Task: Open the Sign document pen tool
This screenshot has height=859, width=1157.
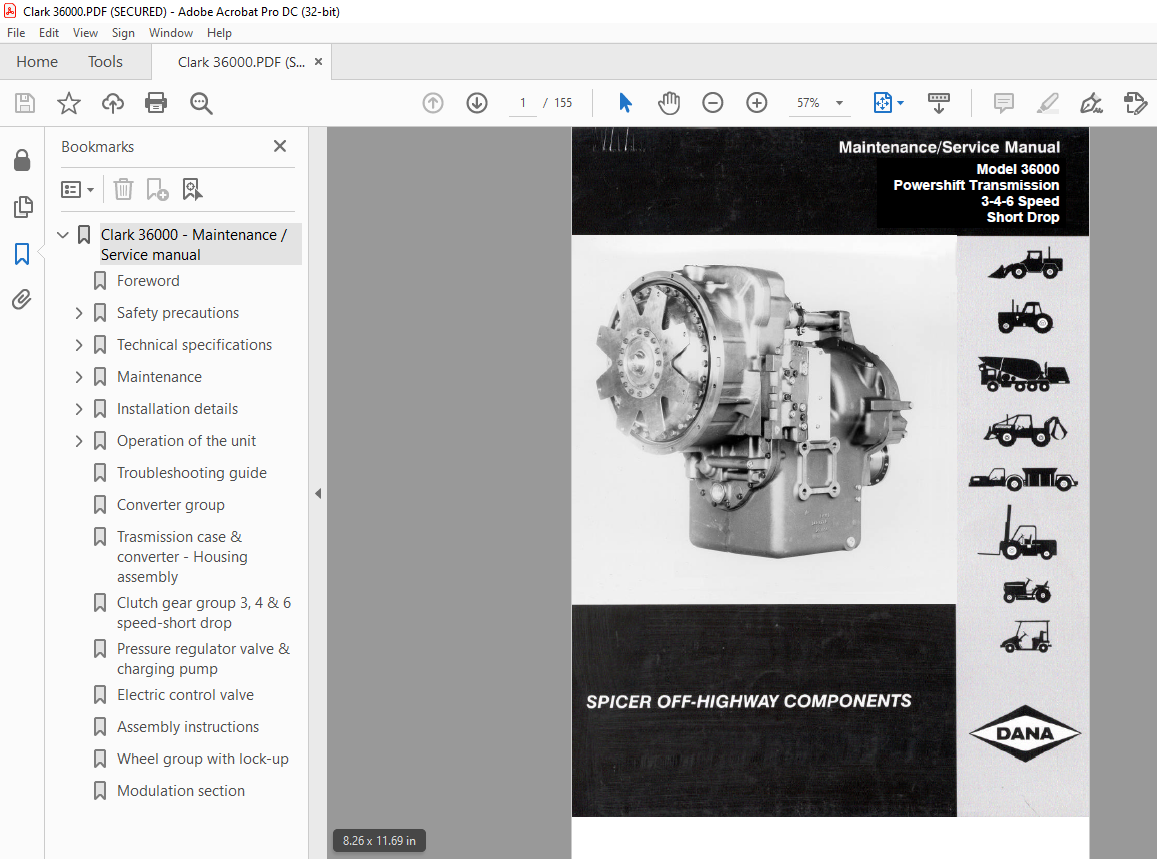Action: pos(1091,103)
